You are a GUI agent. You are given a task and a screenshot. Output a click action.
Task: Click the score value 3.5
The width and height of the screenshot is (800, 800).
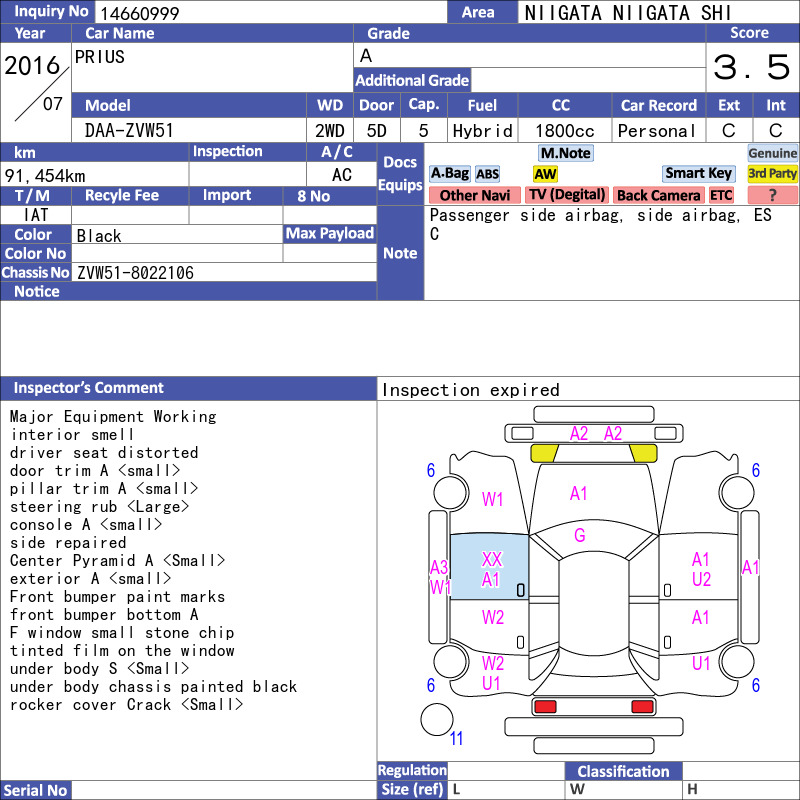click(x=751, y=67)
